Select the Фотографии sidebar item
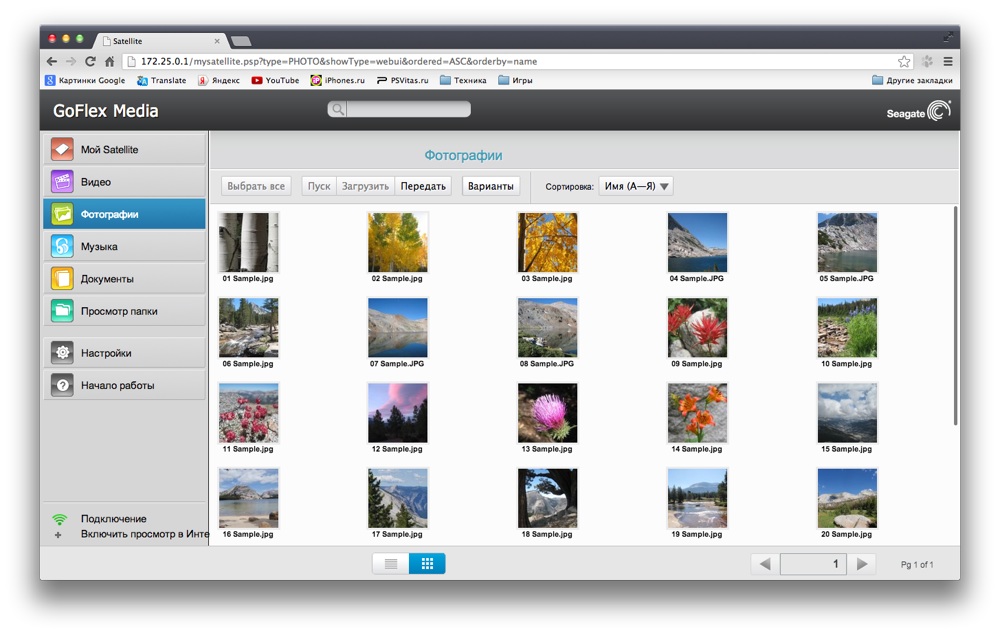This screenshot has width=1000, height=635. pyautogui.click(x=125, y=214)
